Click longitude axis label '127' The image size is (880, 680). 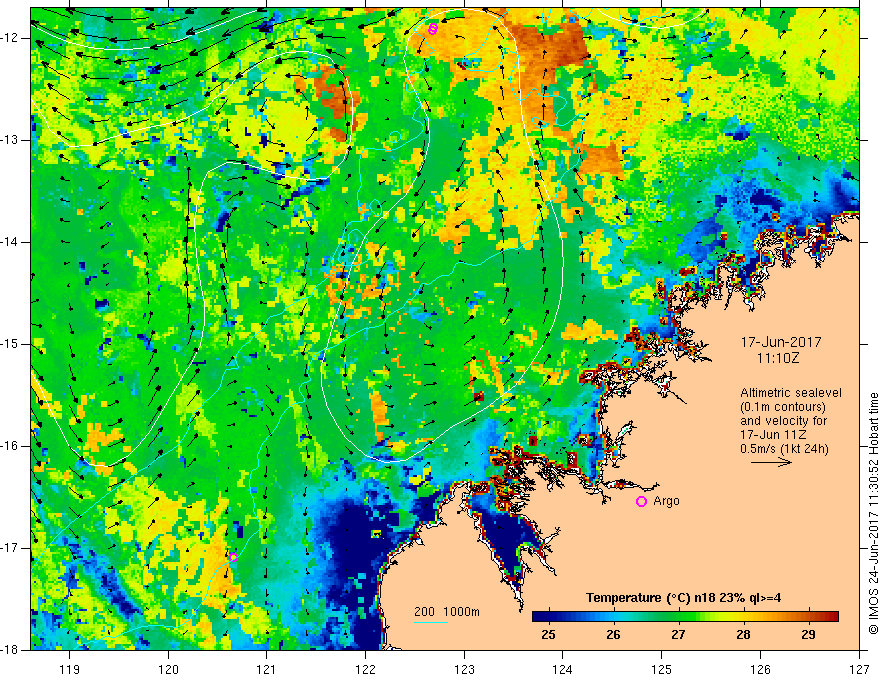coord(859,669)
